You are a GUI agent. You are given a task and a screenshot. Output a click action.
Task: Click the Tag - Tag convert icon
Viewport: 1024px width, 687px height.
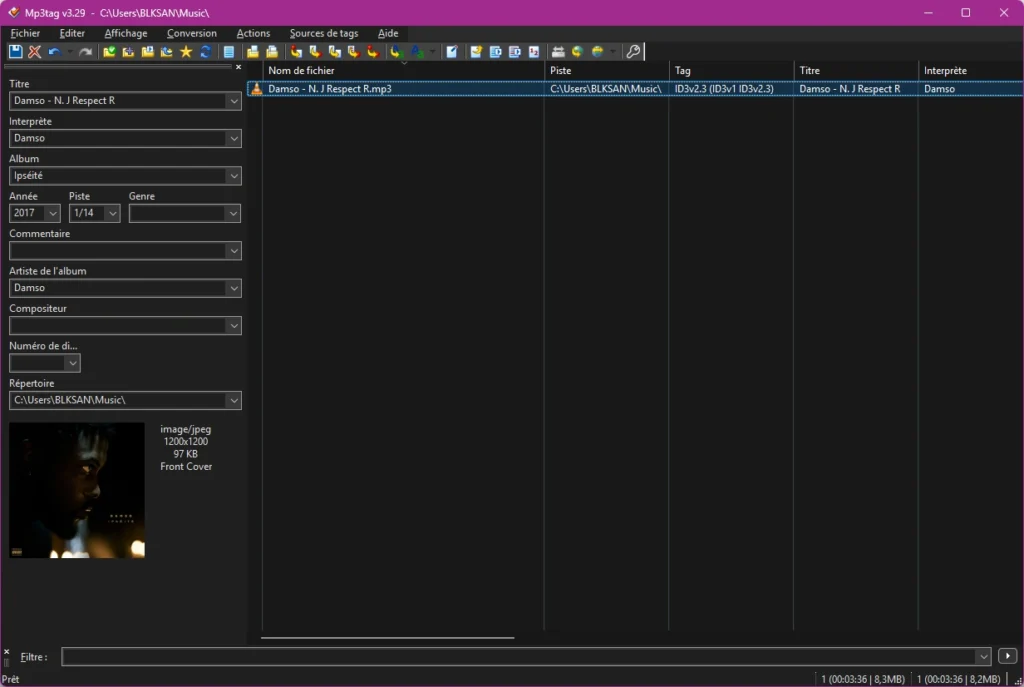[x=373, y=52]
